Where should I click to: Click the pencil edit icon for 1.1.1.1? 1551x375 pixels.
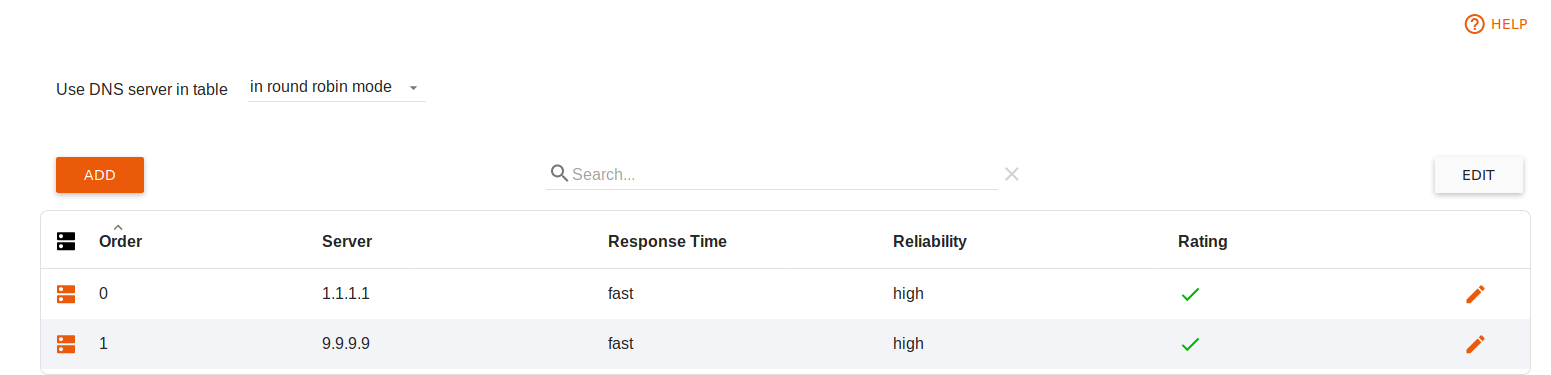coord(1475,294)
